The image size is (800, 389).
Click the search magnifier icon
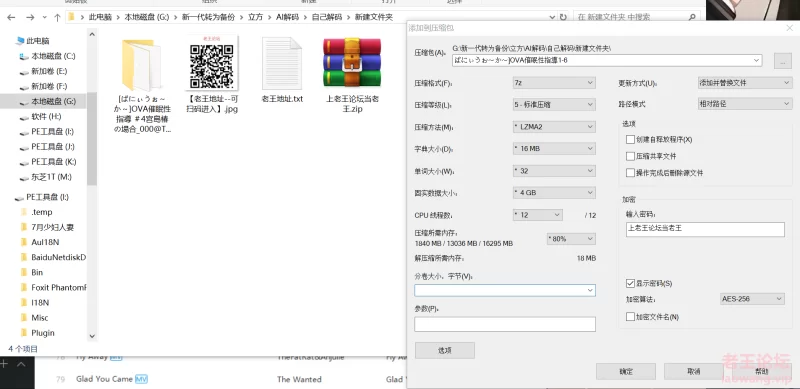692,17
